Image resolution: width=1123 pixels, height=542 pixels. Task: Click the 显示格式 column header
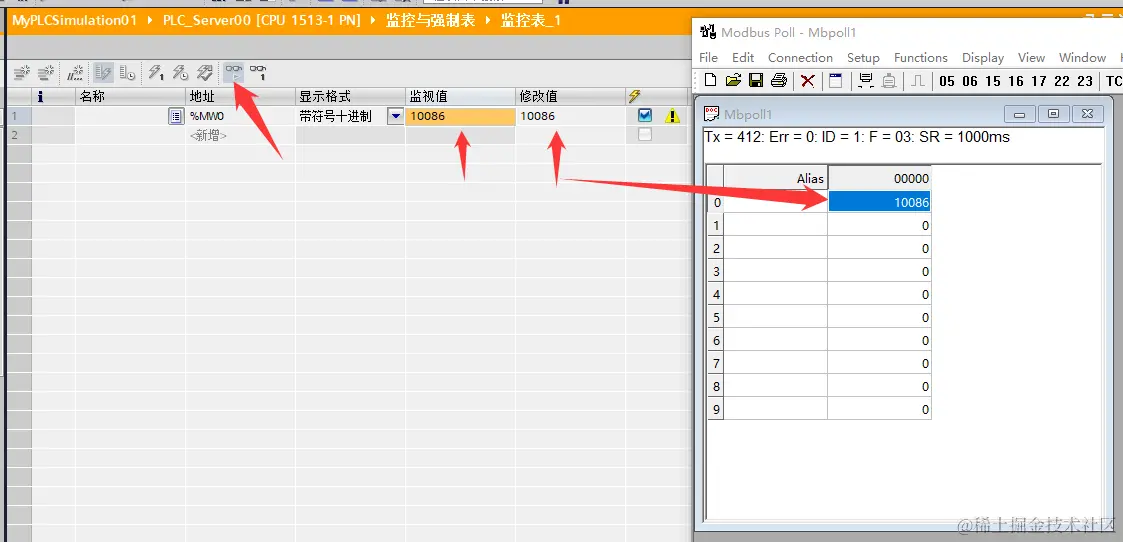click(350, 96)
